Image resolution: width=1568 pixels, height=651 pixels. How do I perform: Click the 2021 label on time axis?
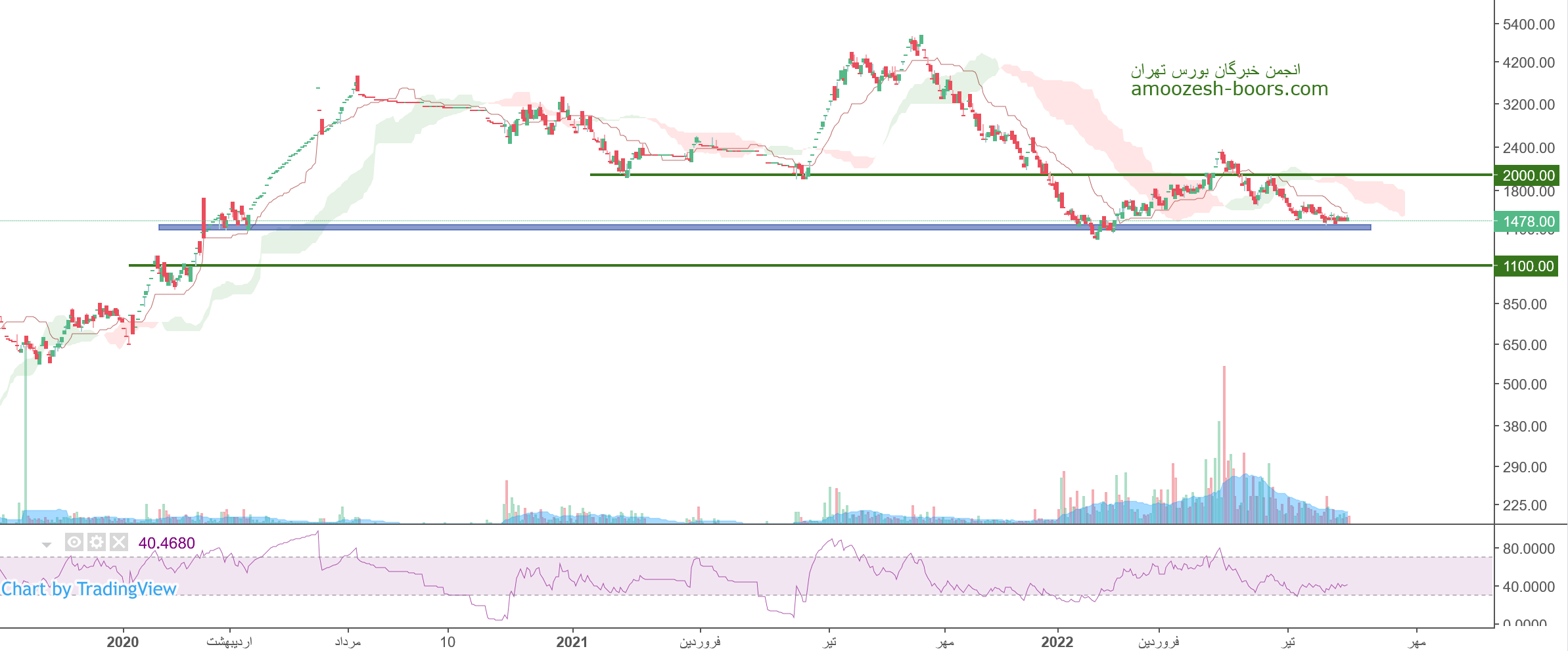click(572, 642)
